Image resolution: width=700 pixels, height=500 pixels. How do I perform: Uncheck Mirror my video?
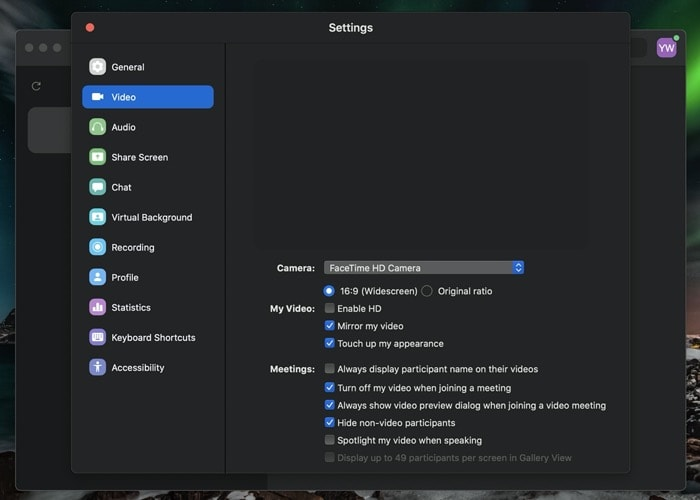[x=330, y=326]
